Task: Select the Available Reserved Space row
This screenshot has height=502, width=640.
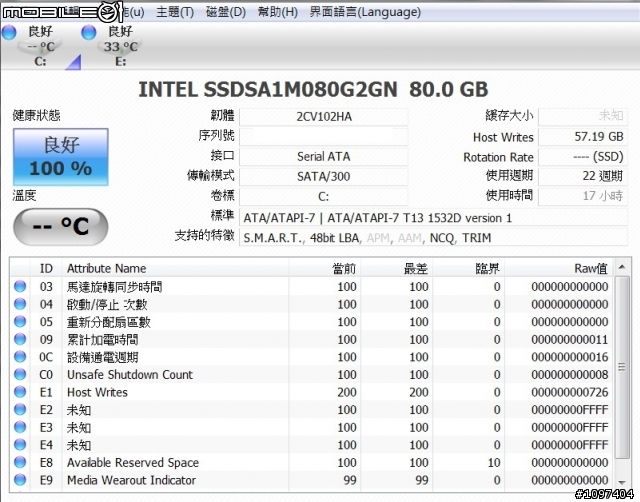Action: coord(311,462)
